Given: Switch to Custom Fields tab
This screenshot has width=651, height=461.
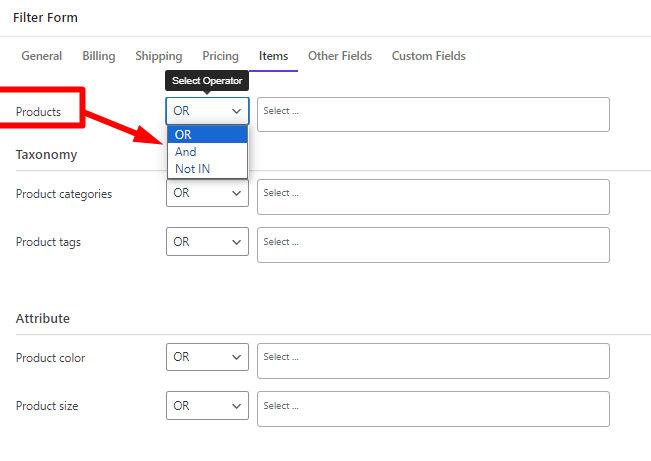Looking at the screenshot, I should (x=428, y=56).
